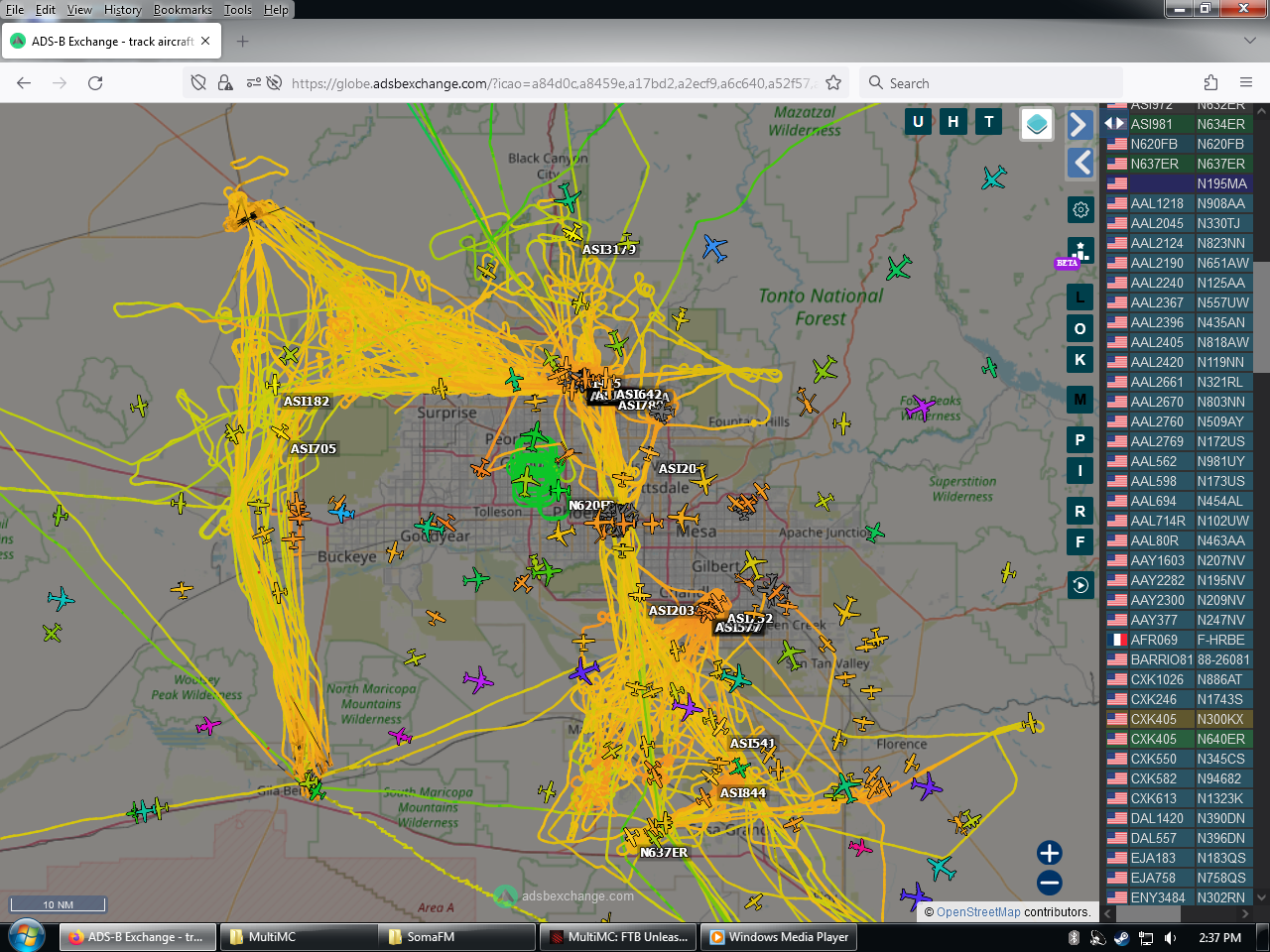1270x952 pixels.
Task: Open the Edit menu
Action: [46, 10]
